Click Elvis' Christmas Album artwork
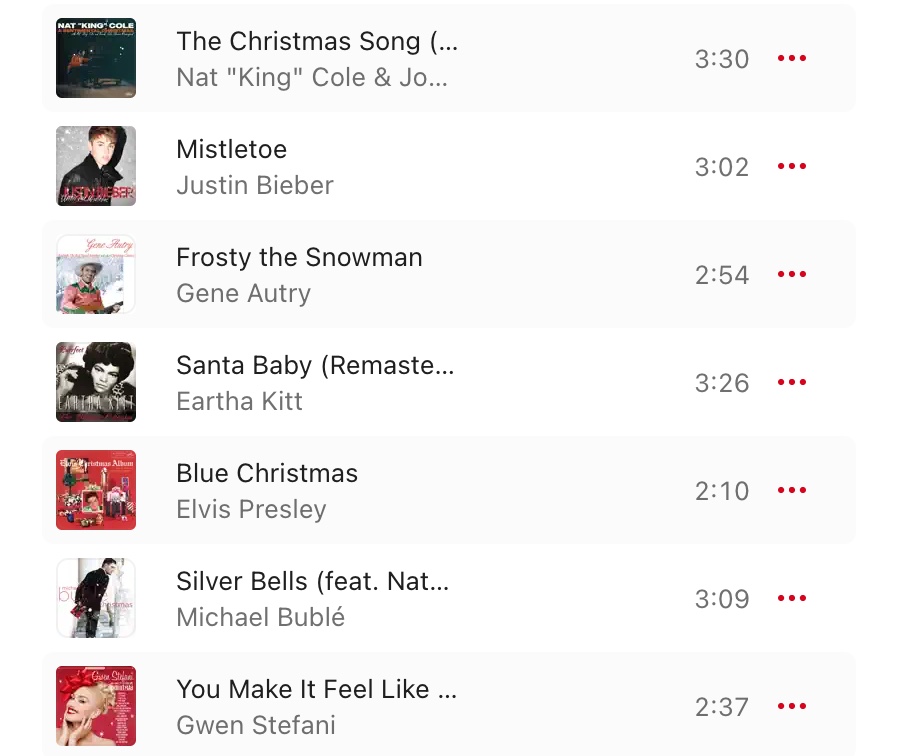This screenshot has width=900, height=756. [x=96, y=490]
